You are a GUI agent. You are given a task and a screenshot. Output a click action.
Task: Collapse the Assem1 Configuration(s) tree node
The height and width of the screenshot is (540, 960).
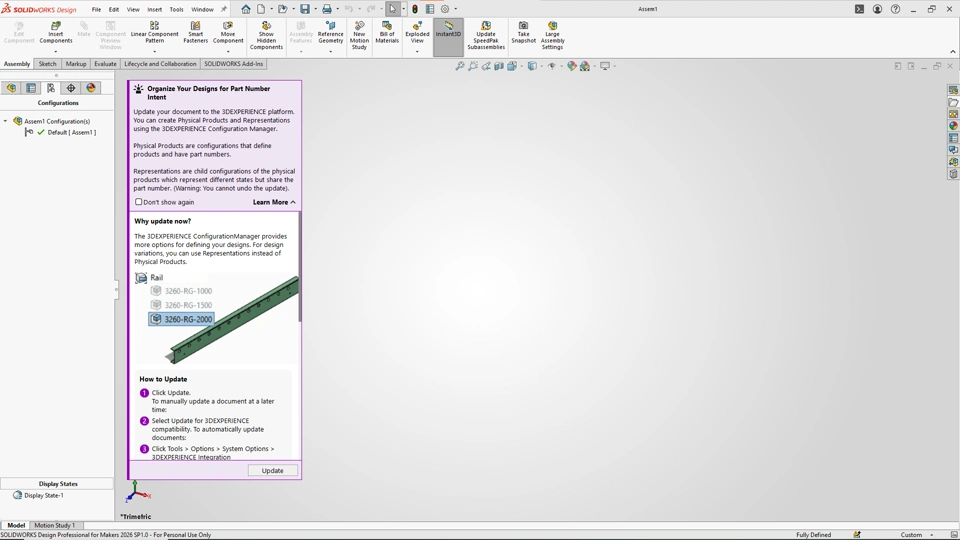click(6, 121)
